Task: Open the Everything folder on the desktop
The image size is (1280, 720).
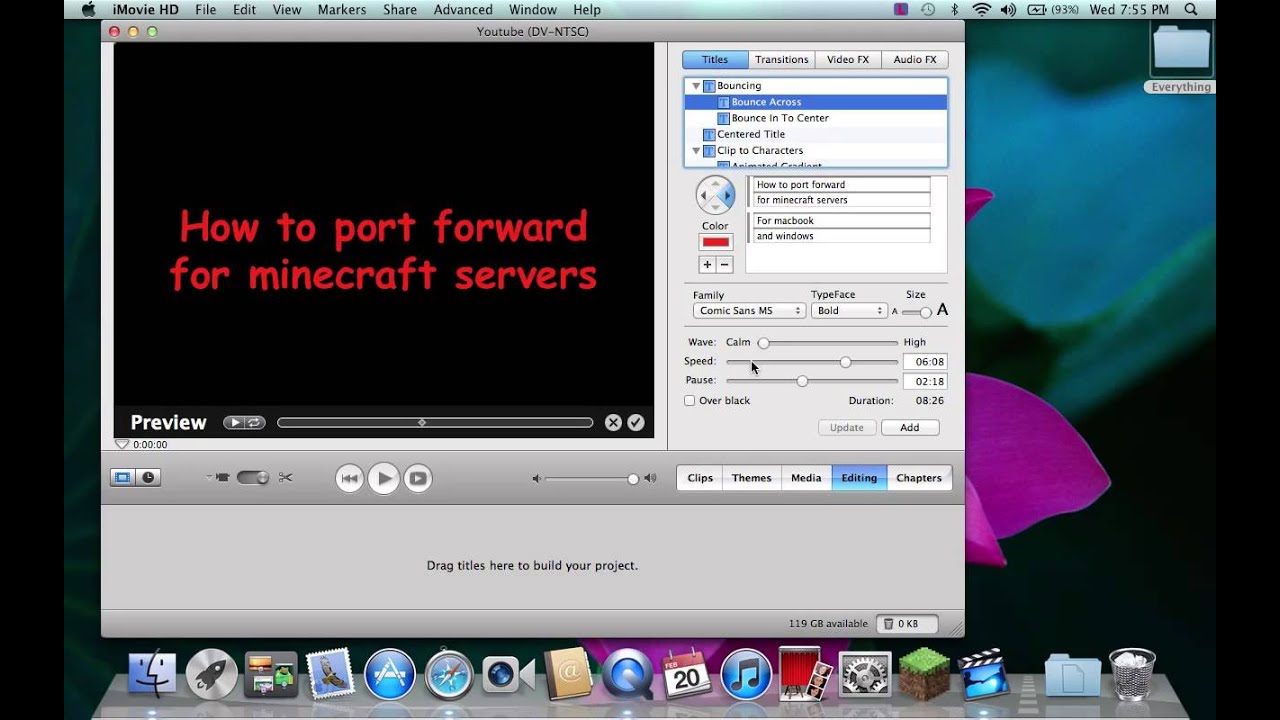Action: pyautogui.click(x=1181, y=58)
